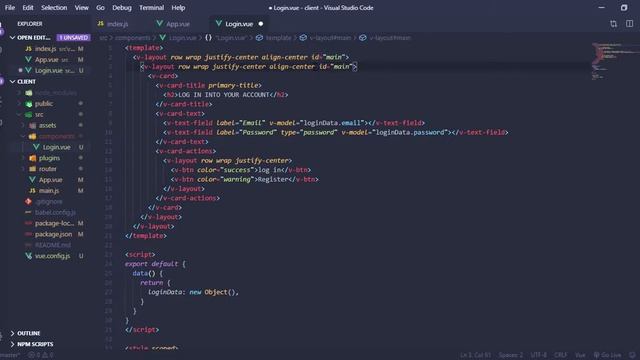640x360 pixels.
Task: Expand the node_modules folder
Action: [x=19, y=93]
